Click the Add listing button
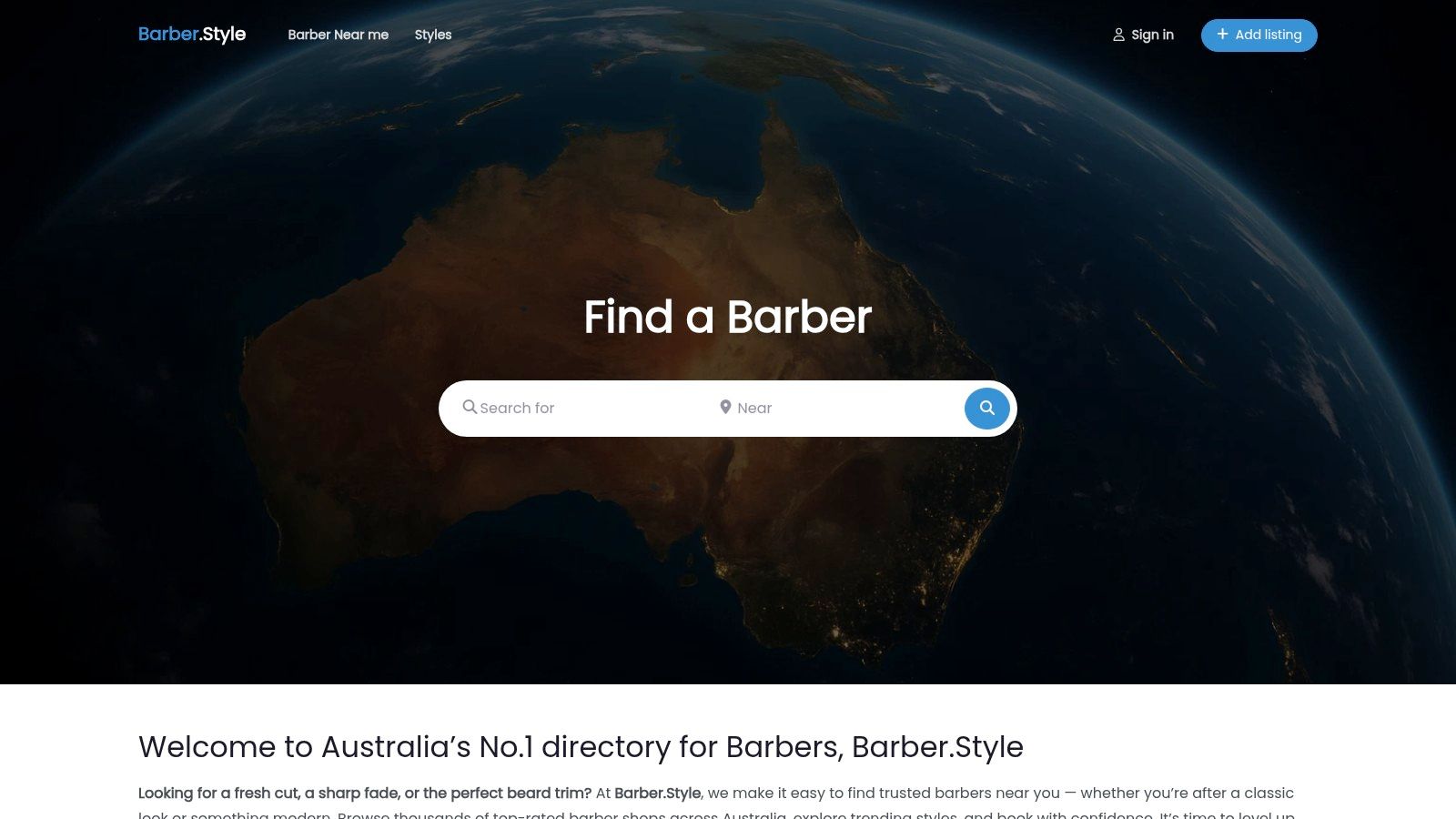1456x819 pixels. [x=1259, y=35]
